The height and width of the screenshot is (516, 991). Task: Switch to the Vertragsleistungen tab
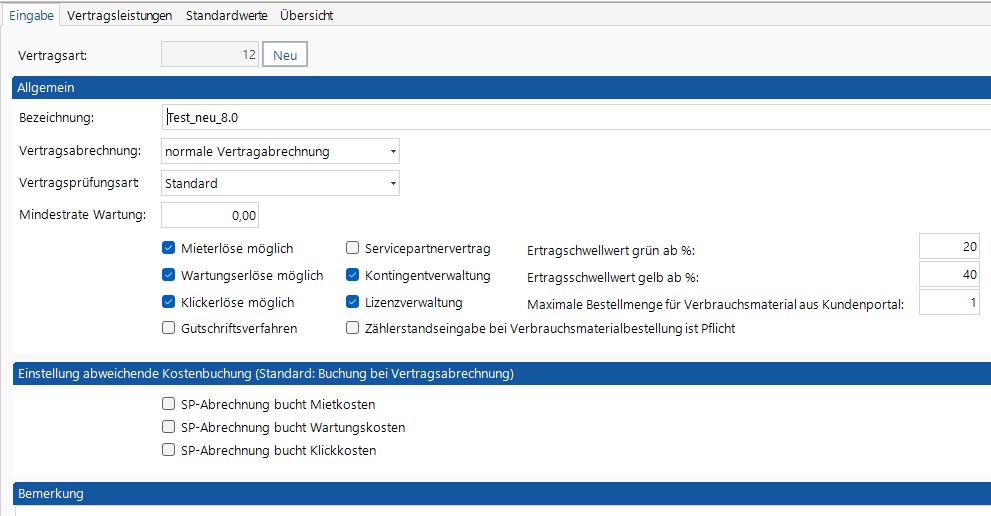pyautogui.click(x=119, y=15)
